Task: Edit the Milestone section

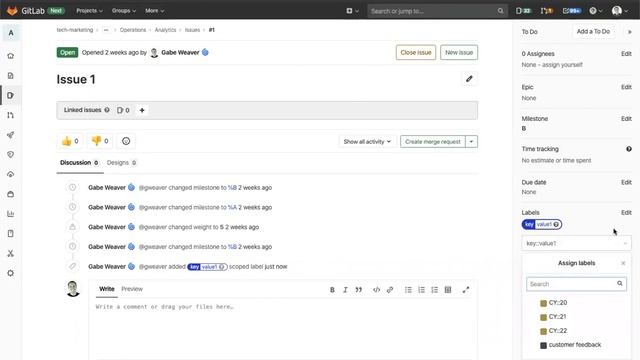Action: (x=626, y=119)
